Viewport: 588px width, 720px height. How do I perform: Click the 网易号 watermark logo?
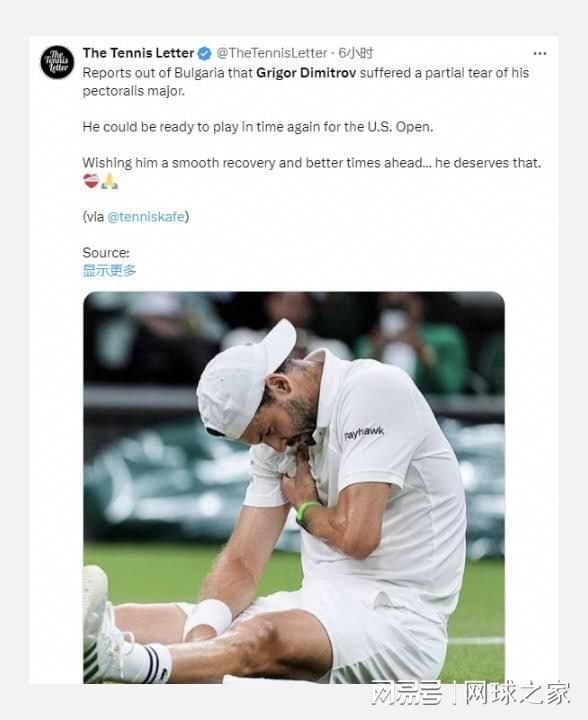pyautogui.click(x=406, y=693)
